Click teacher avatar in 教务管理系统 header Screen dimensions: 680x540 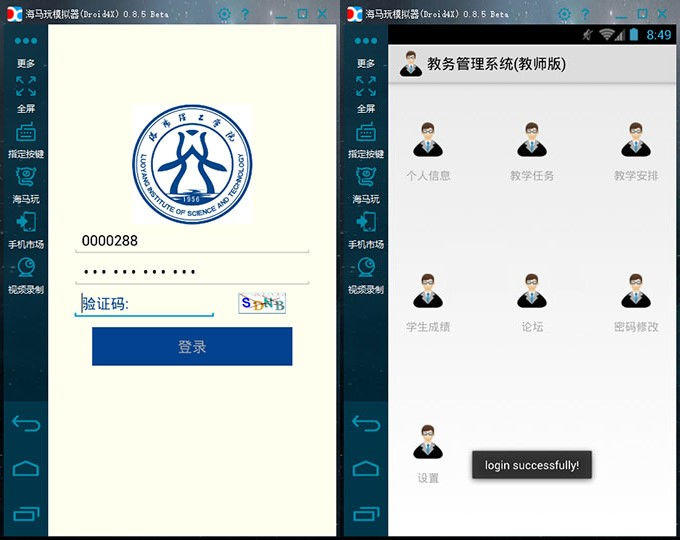coord(411,64)
